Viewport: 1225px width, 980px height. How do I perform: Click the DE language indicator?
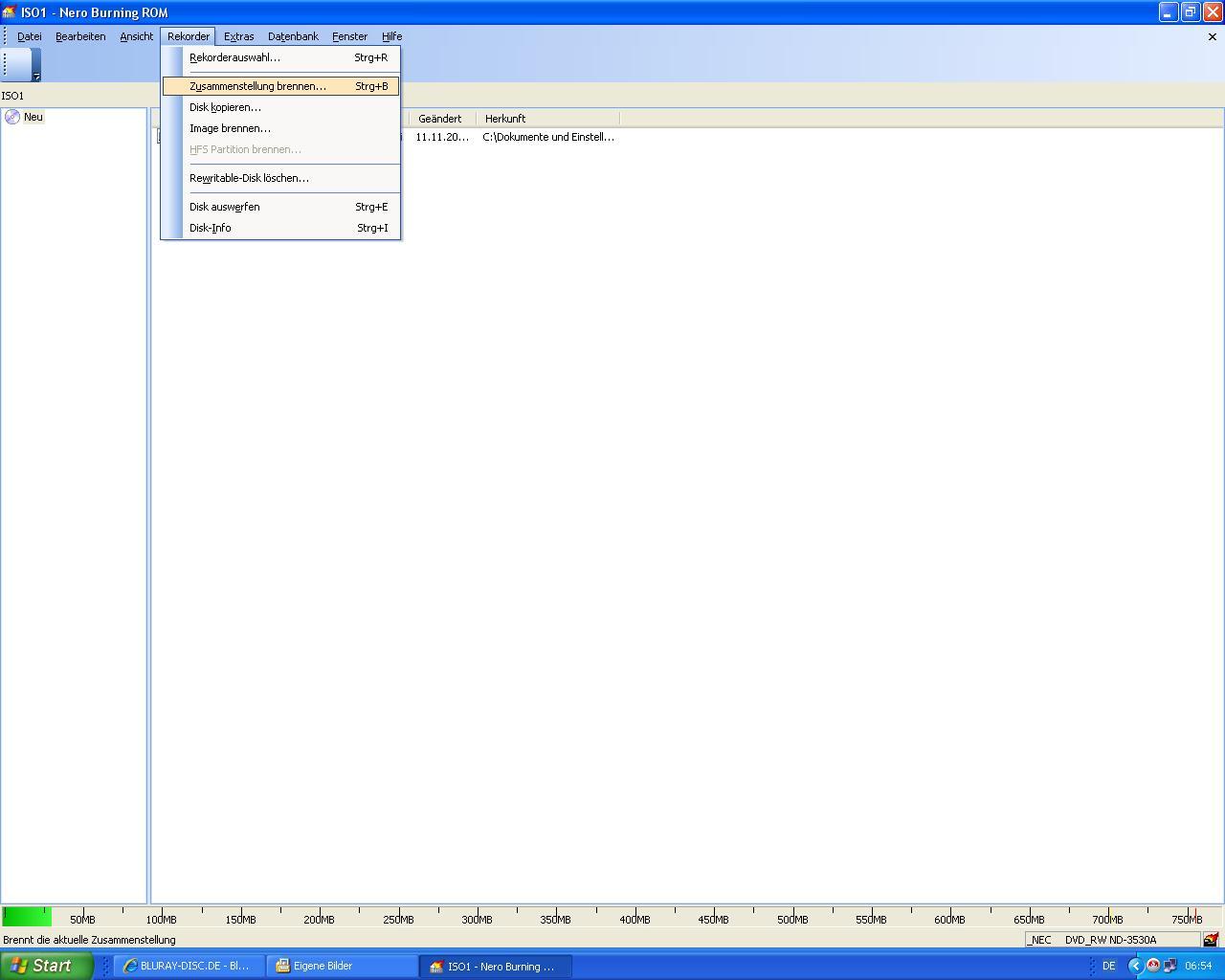pyautogui.click(x=1108, y=966)
